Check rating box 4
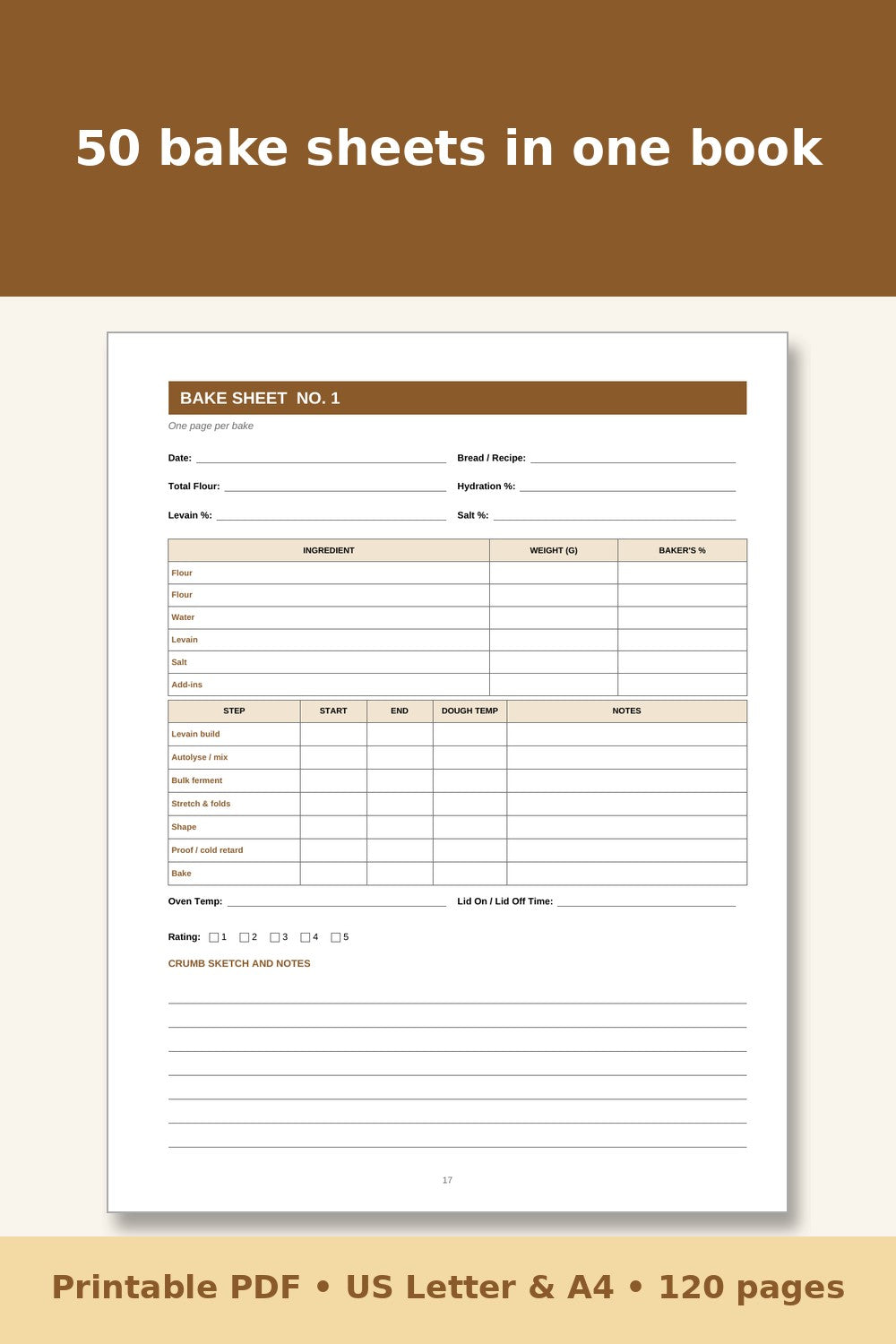 306,937
